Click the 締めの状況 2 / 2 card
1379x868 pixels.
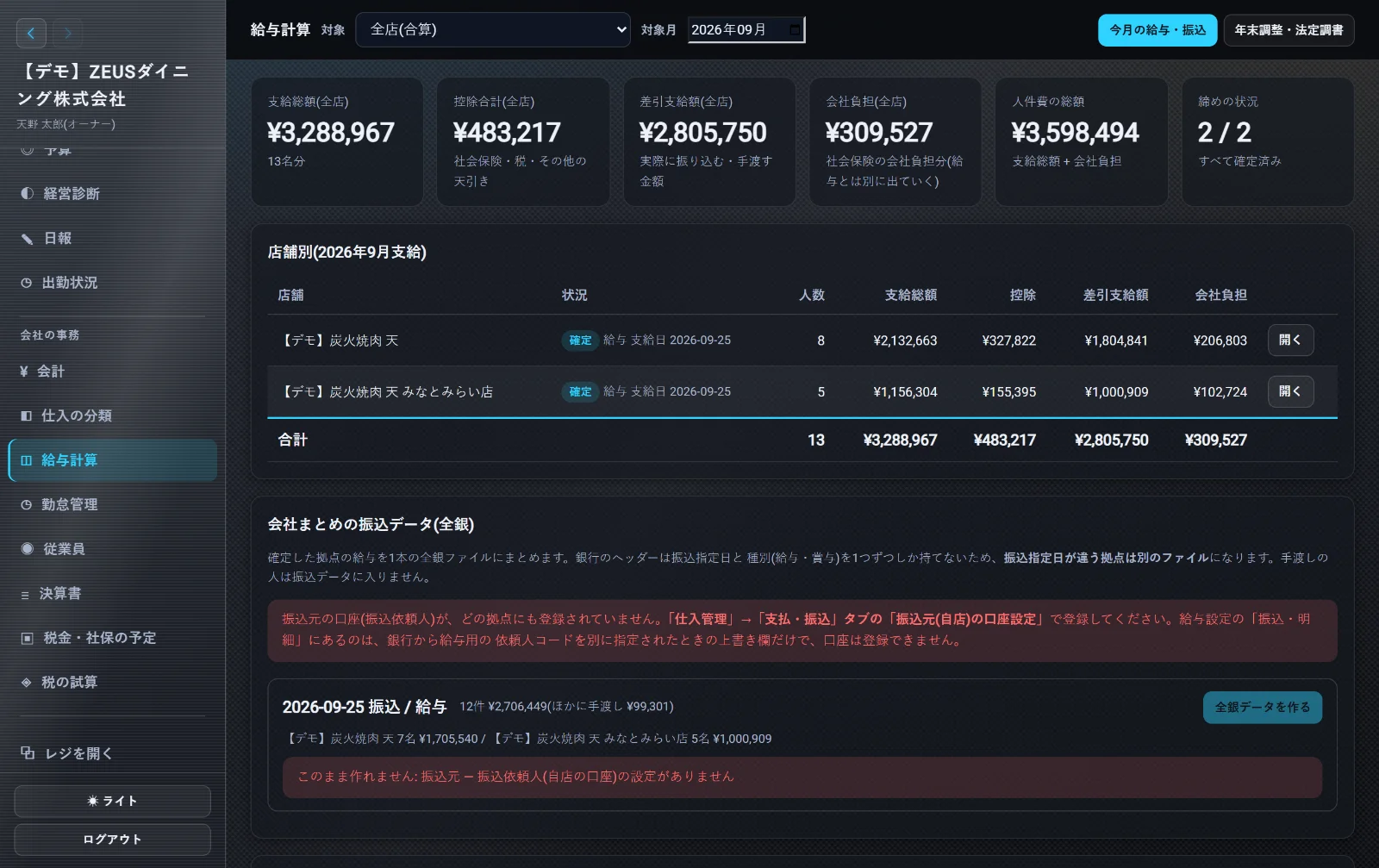(1268, 141)
